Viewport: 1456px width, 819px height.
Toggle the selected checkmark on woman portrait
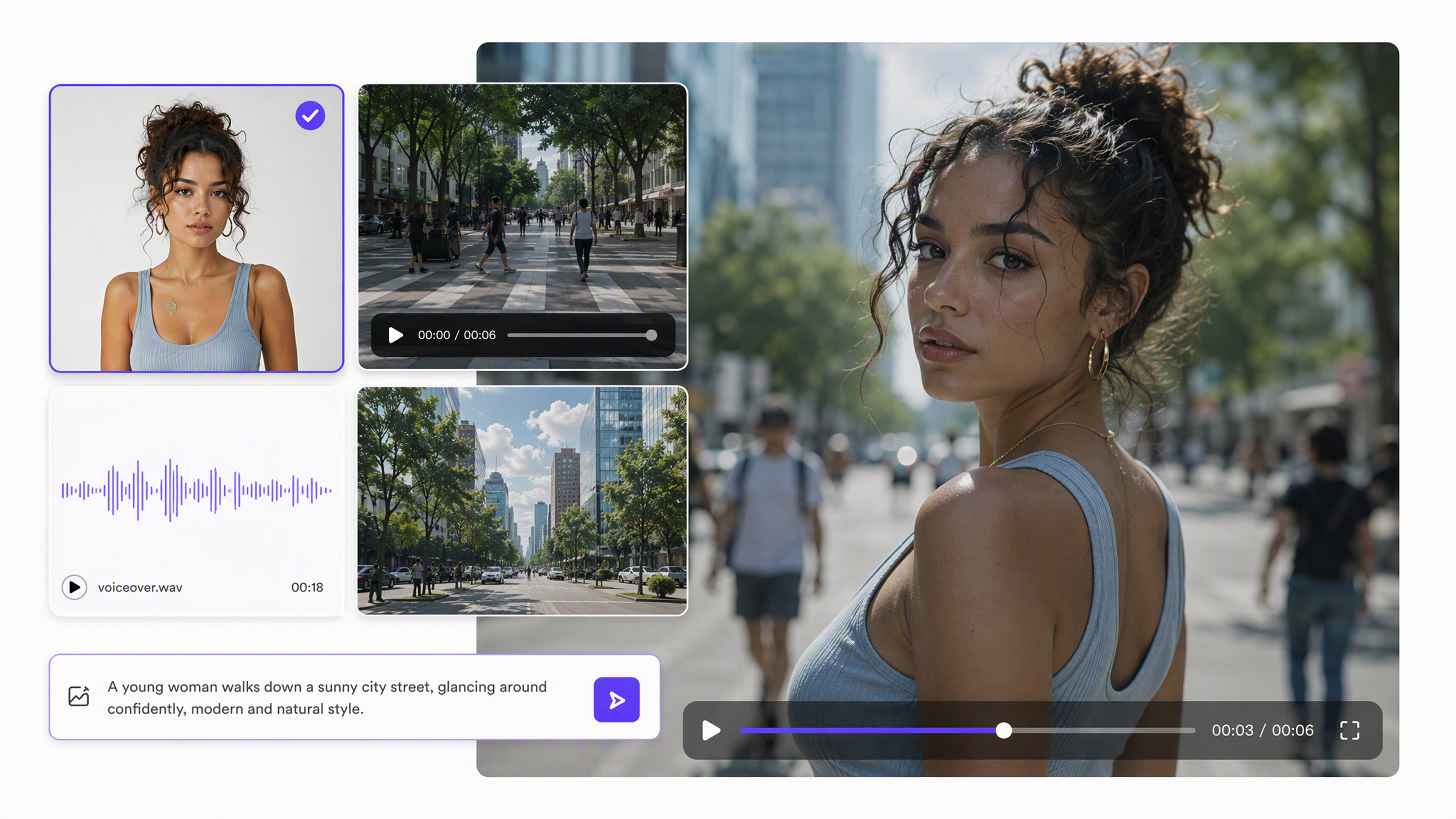[310, 115]
